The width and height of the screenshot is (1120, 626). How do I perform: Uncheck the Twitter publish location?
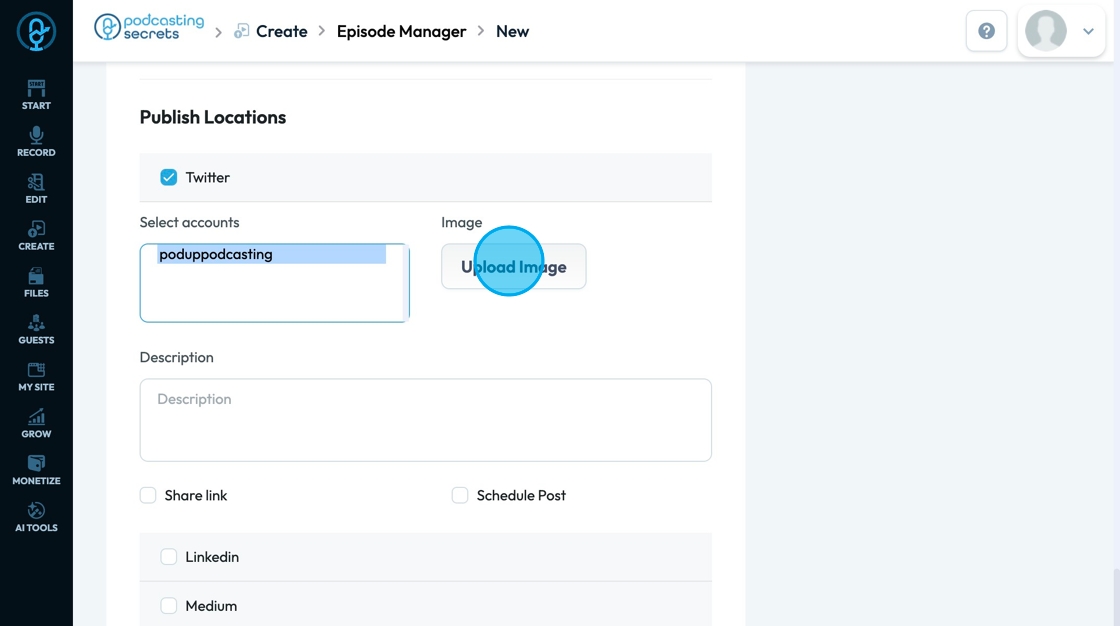coord(169,177)
